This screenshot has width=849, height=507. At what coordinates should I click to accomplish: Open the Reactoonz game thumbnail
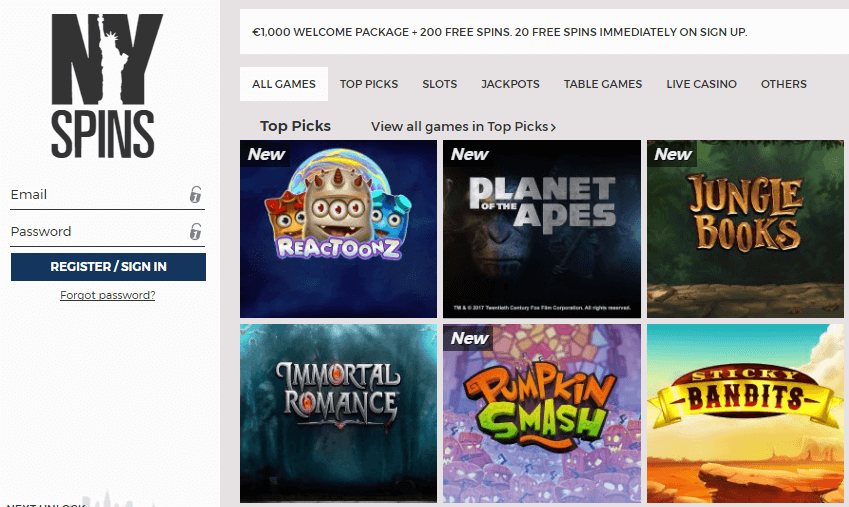(x=338, y=229)
